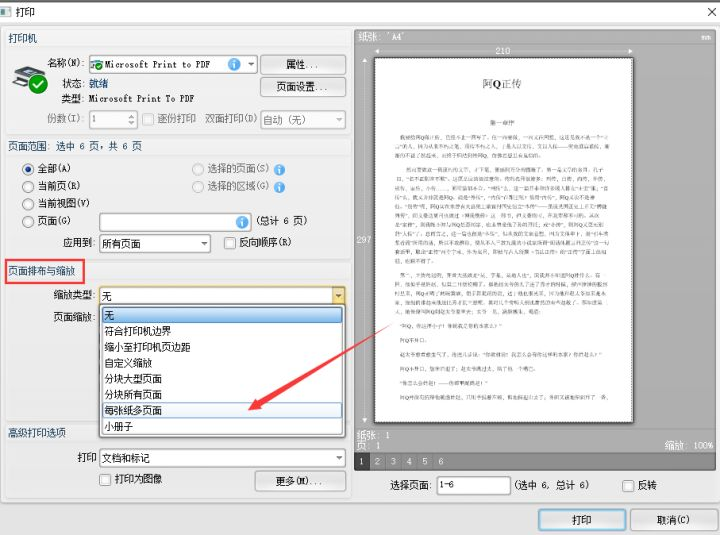Click the 打印 button

pyautogui.click(x=582, y=520)
